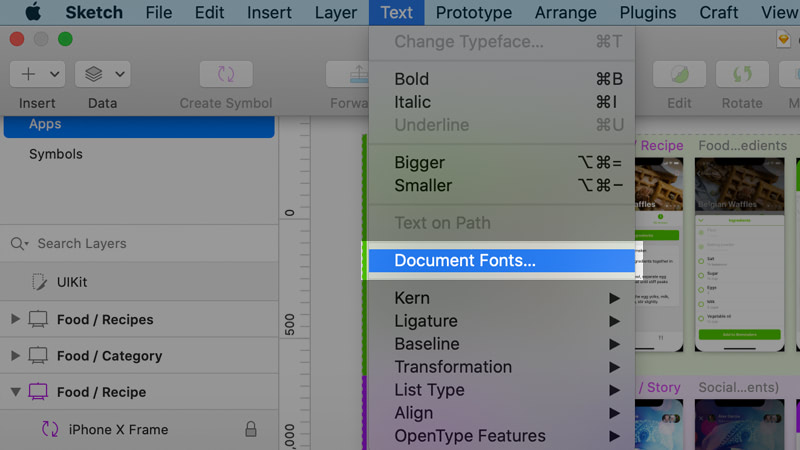
Task: Click the Edit toolbar icon
Action: point(680,74)
